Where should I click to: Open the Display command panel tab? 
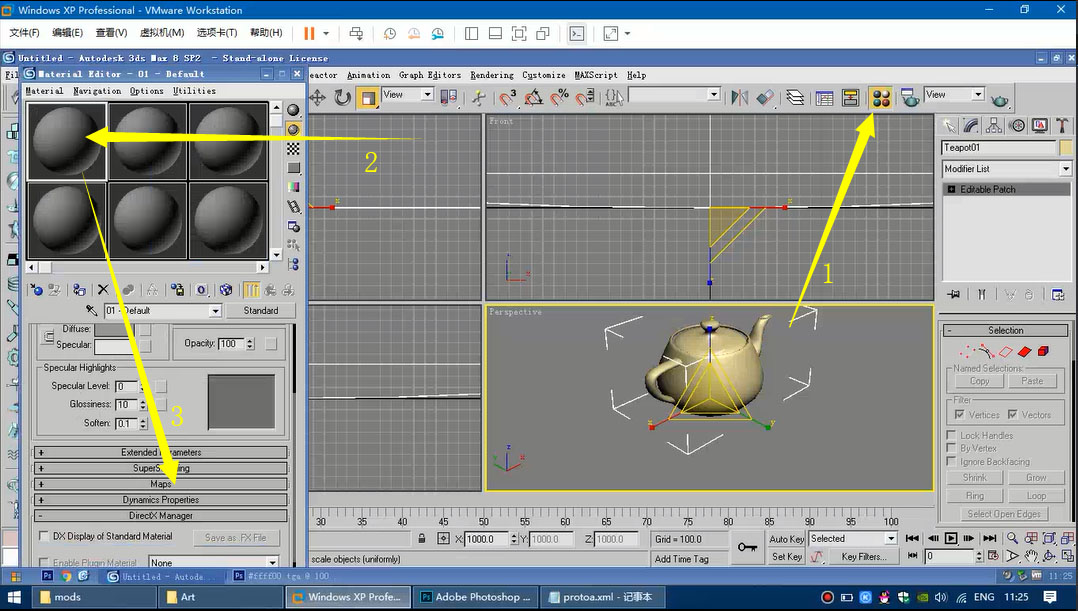click(1040, 125)
